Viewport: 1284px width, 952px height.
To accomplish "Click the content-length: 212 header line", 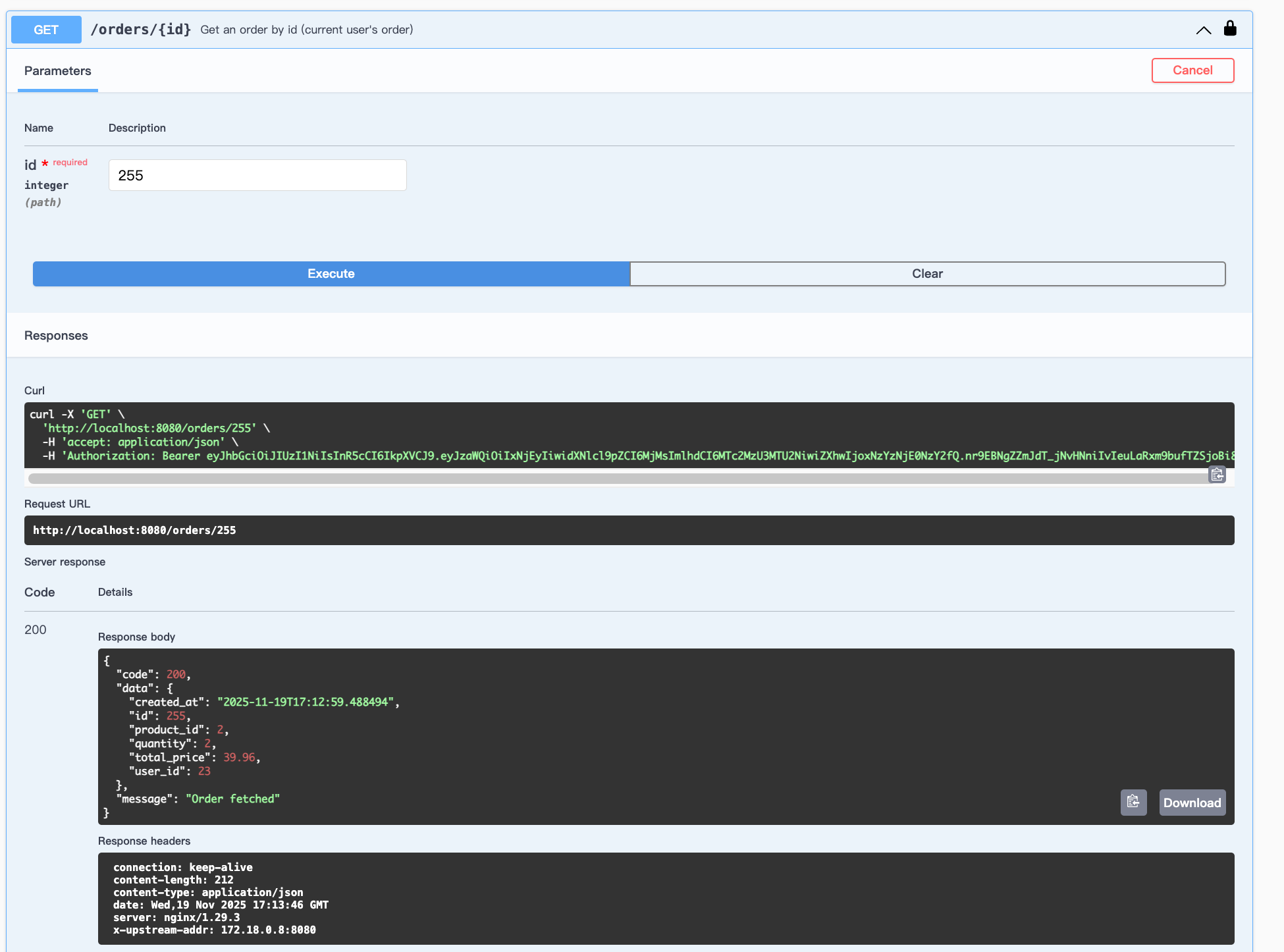I will (173, 880).
